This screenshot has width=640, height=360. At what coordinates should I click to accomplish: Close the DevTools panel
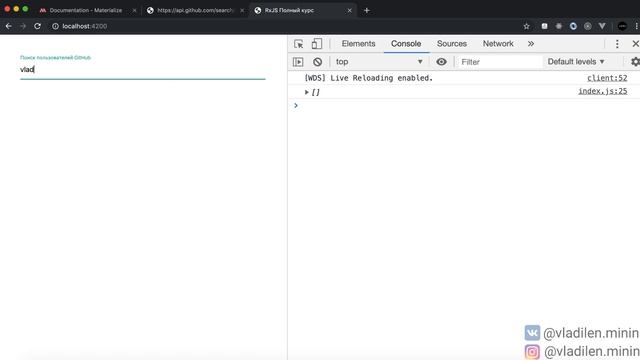point(635,44)
